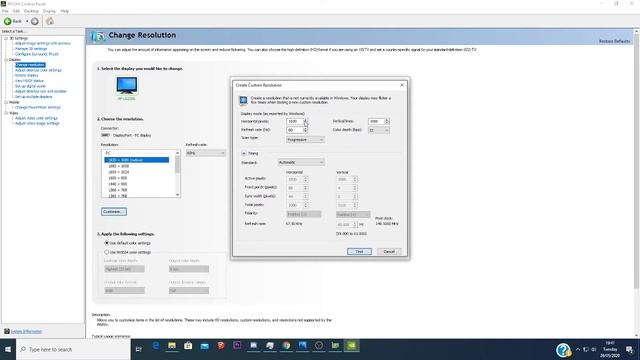Viewport: 640px width, 360px height.
Task: Click Refresh rate (Hz) spinner arrows
Action: pyautogui.click(x=306, y=130)
